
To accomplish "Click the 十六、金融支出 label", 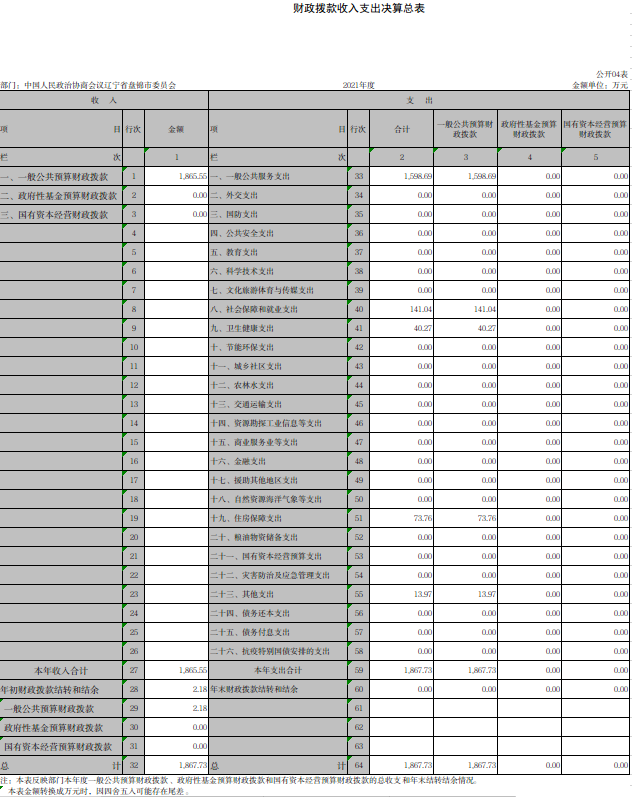I will pyautogui.click(x=238, y=461).
